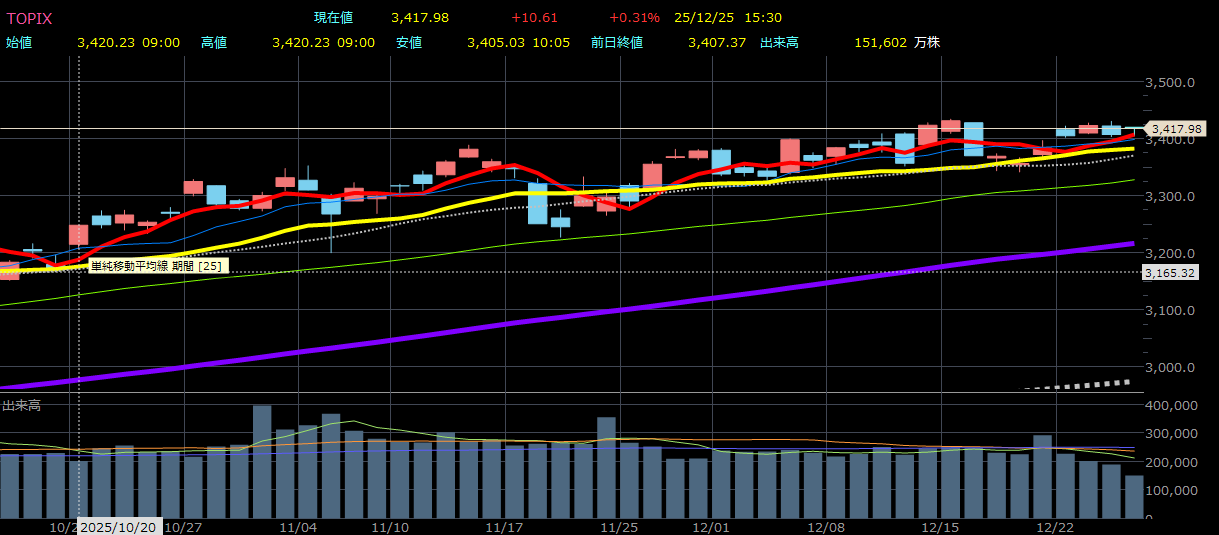1219x535 pixels.
Task: Click the white dotted forecast line bottom right
Action: point(1080,384)
